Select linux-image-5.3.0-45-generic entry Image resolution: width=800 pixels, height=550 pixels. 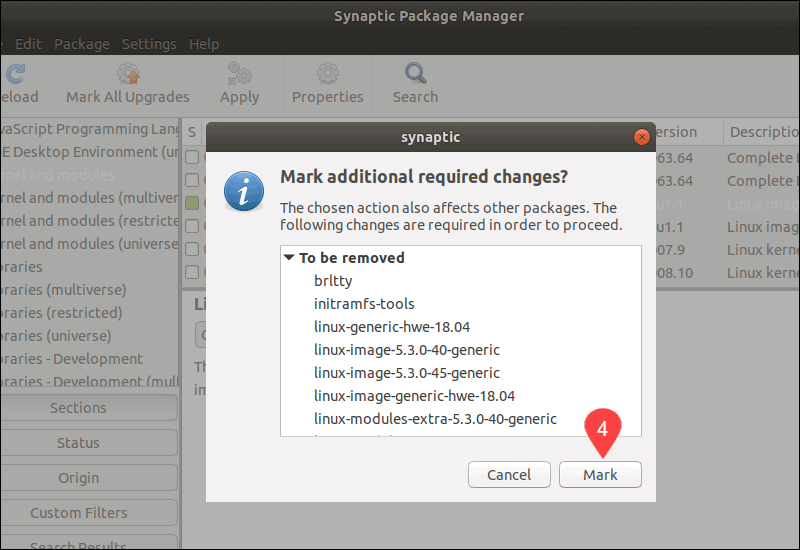pyautogui.click(x=407, y=372)
